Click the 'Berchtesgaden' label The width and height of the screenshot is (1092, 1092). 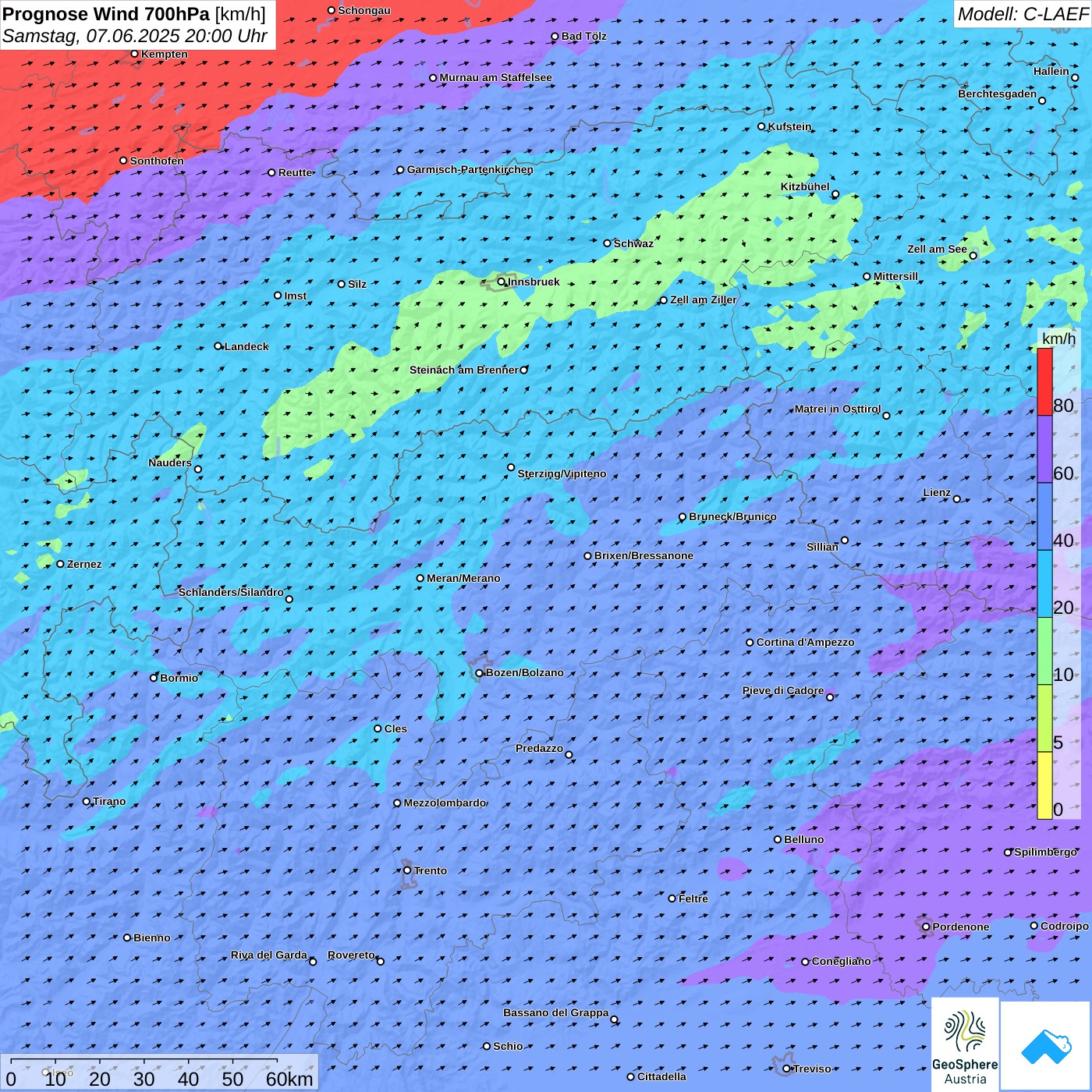(x=998, y=94)
